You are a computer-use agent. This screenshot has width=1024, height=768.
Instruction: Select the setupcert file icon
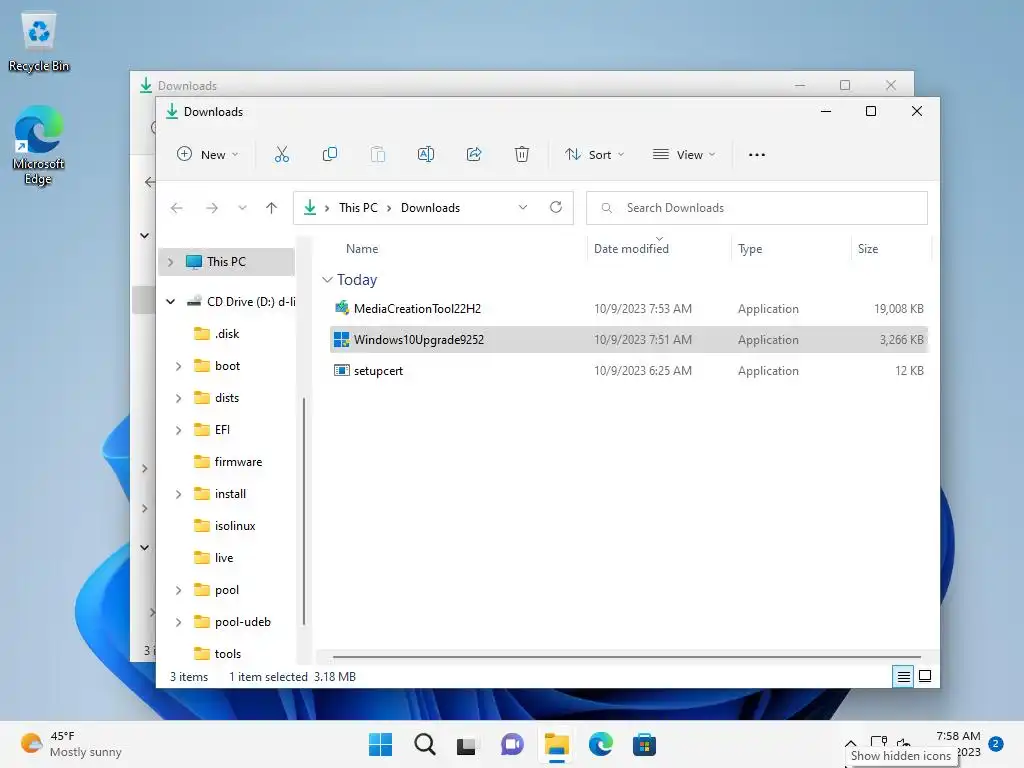coord(342,370)
